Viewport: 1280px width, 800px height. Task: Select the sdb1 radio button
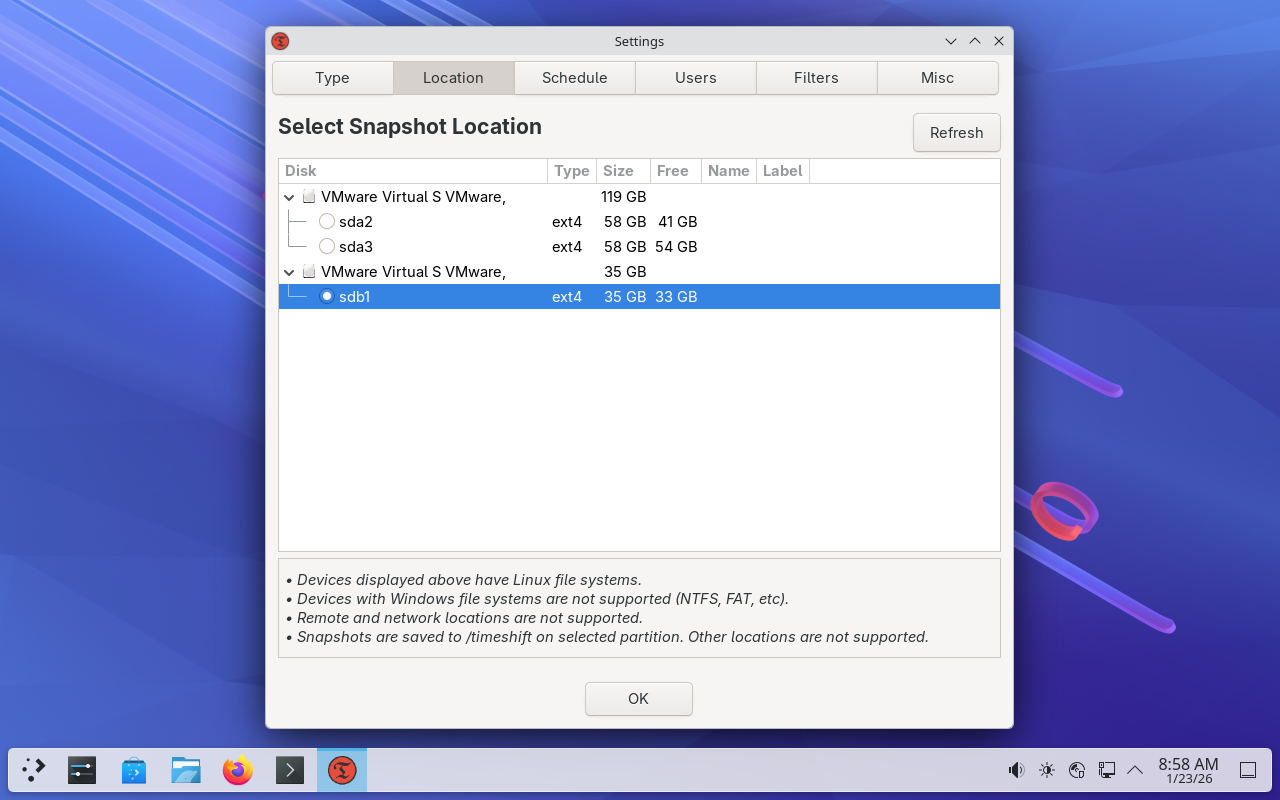(x=327, y=297)
